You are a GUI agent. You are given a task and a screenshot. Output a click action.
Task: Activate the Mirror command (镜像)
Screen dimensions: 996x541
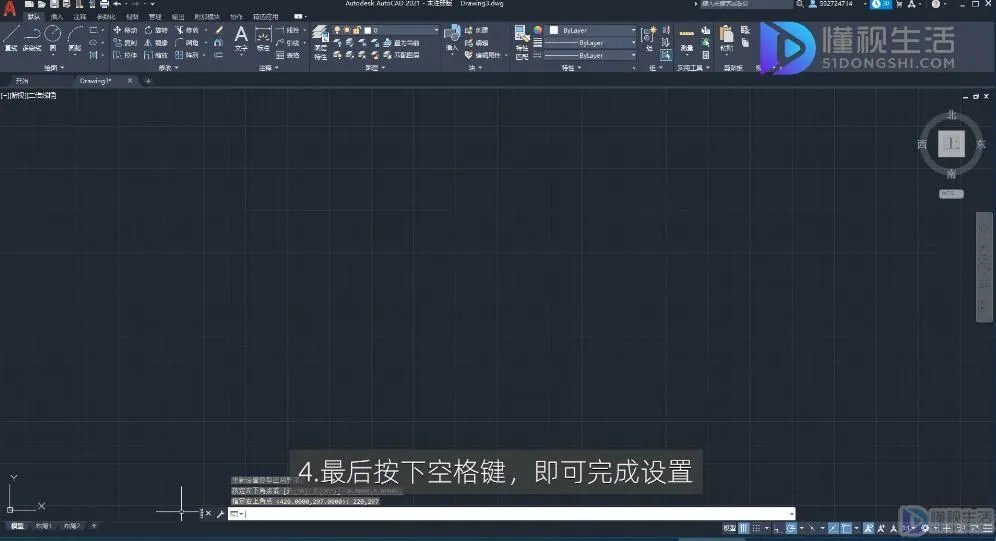tap(156, 43)
